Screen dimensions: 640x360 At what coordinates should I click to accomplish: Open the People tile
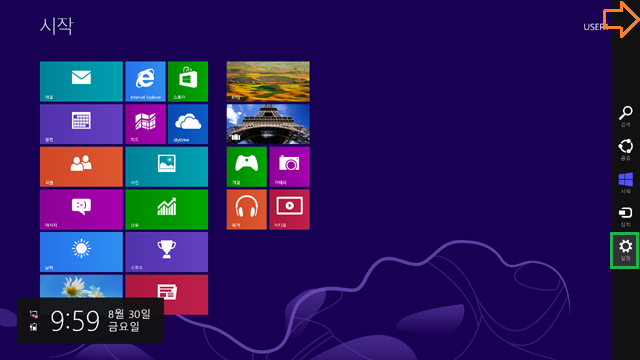(x=81, y=167)
